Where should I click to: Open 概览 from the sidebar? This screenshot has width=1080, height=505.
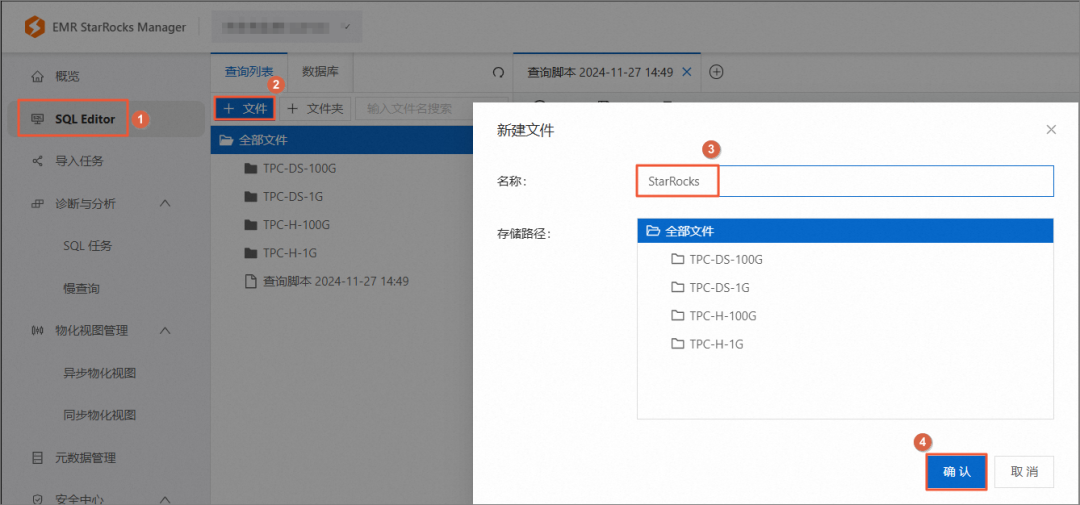tap(67, 76)
